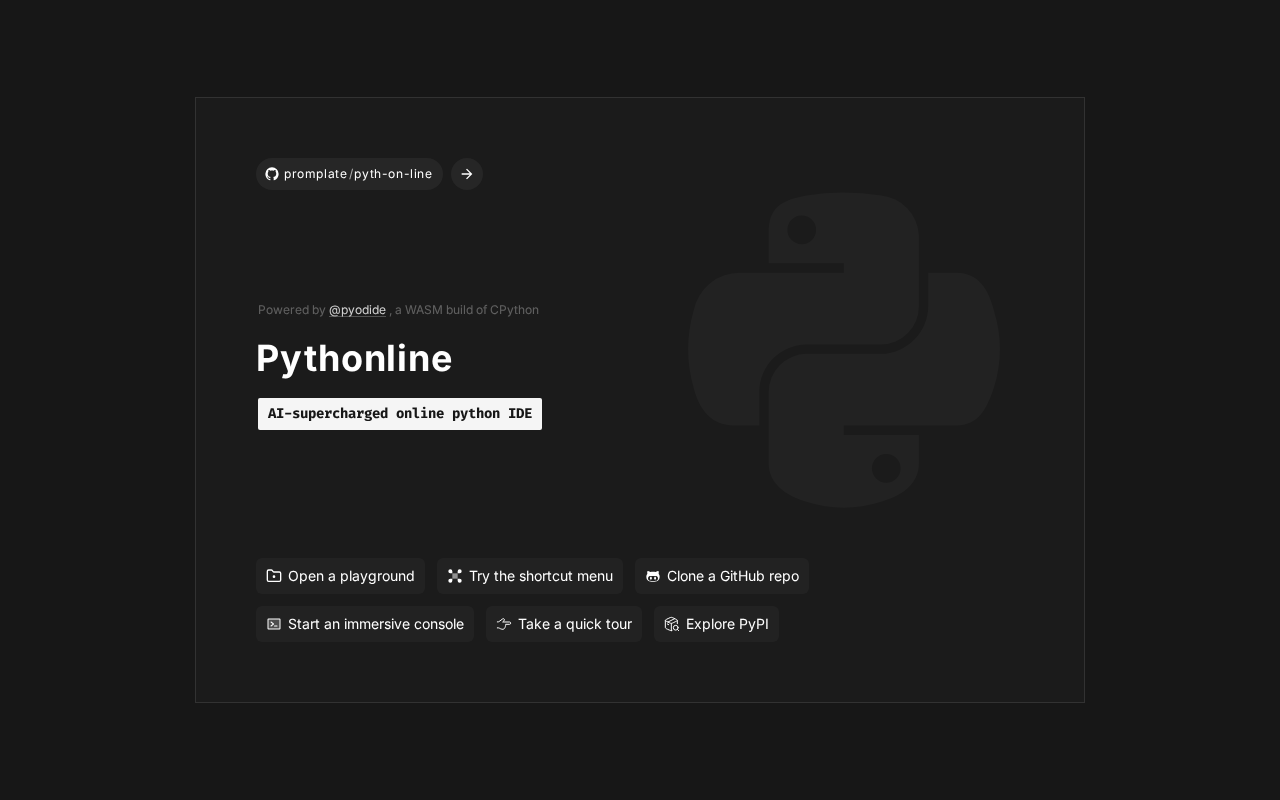Click the terminal icon beside Start an immersive console
Image resolution: width=1280 pixels, height=800 pixels.
(x=274, y=624)
